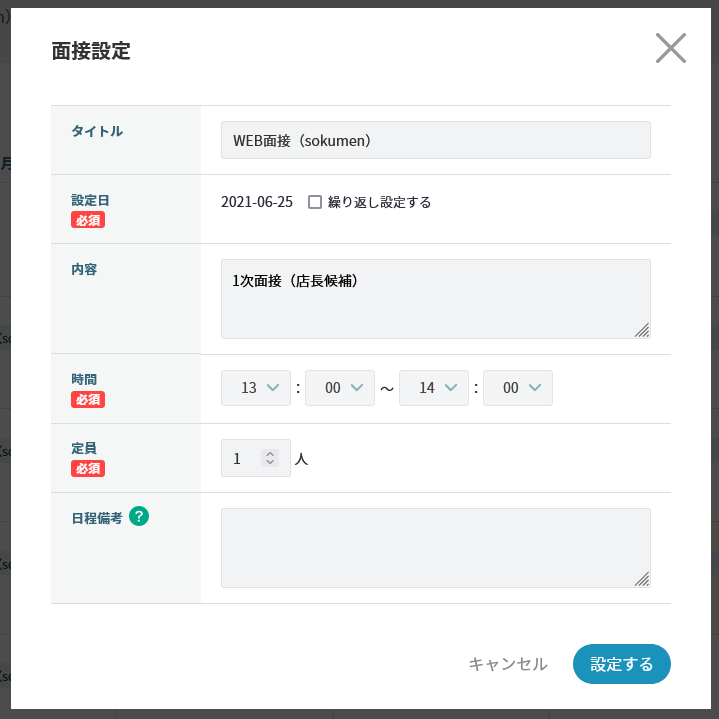Screen dimensions: 719x719
Task: Enable the 繰り返し設定する checkbox
Action: pos(315,202)
